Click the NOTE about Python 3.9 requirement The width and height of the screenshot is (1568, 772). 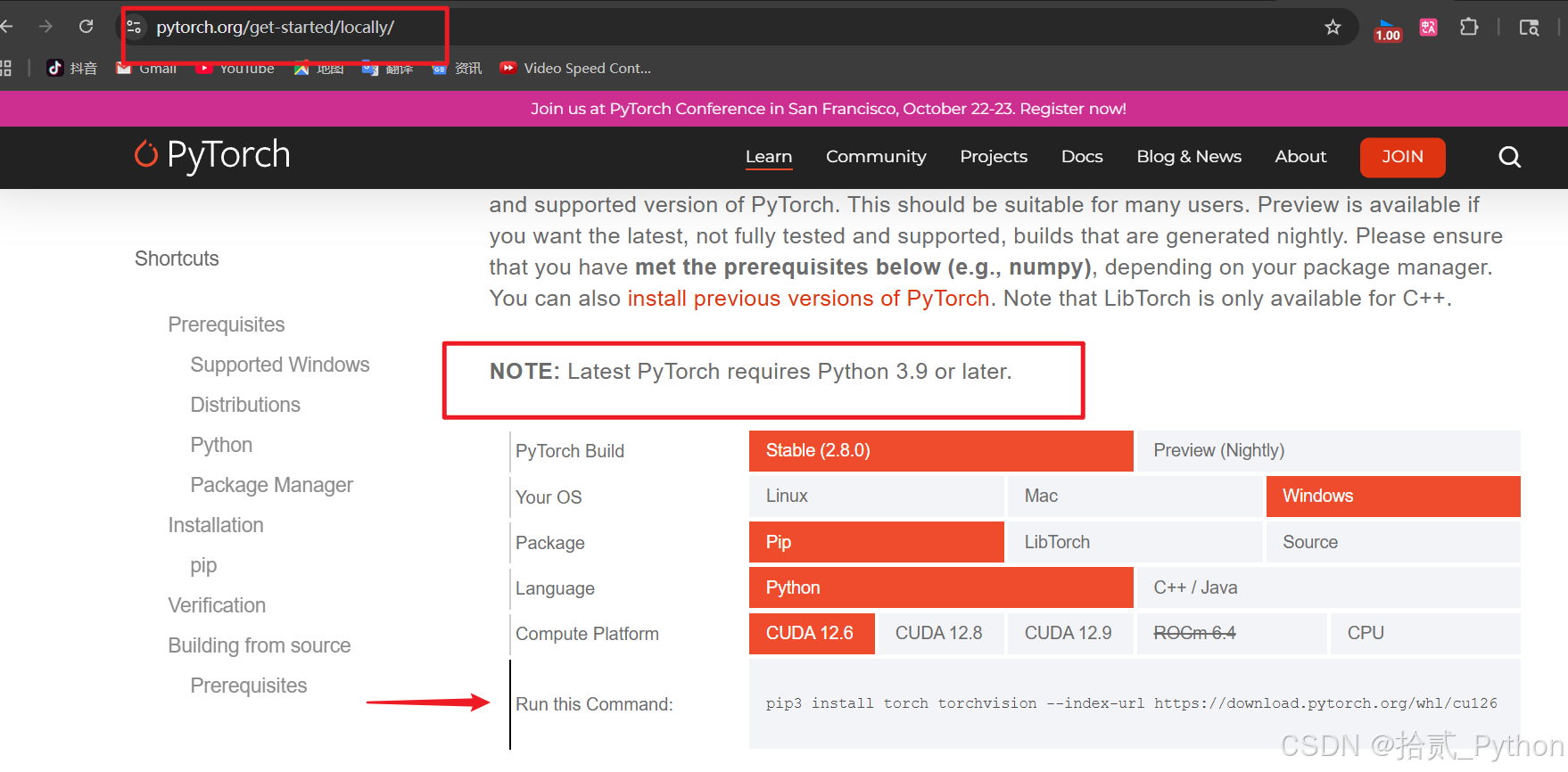(x=751, y=372)
